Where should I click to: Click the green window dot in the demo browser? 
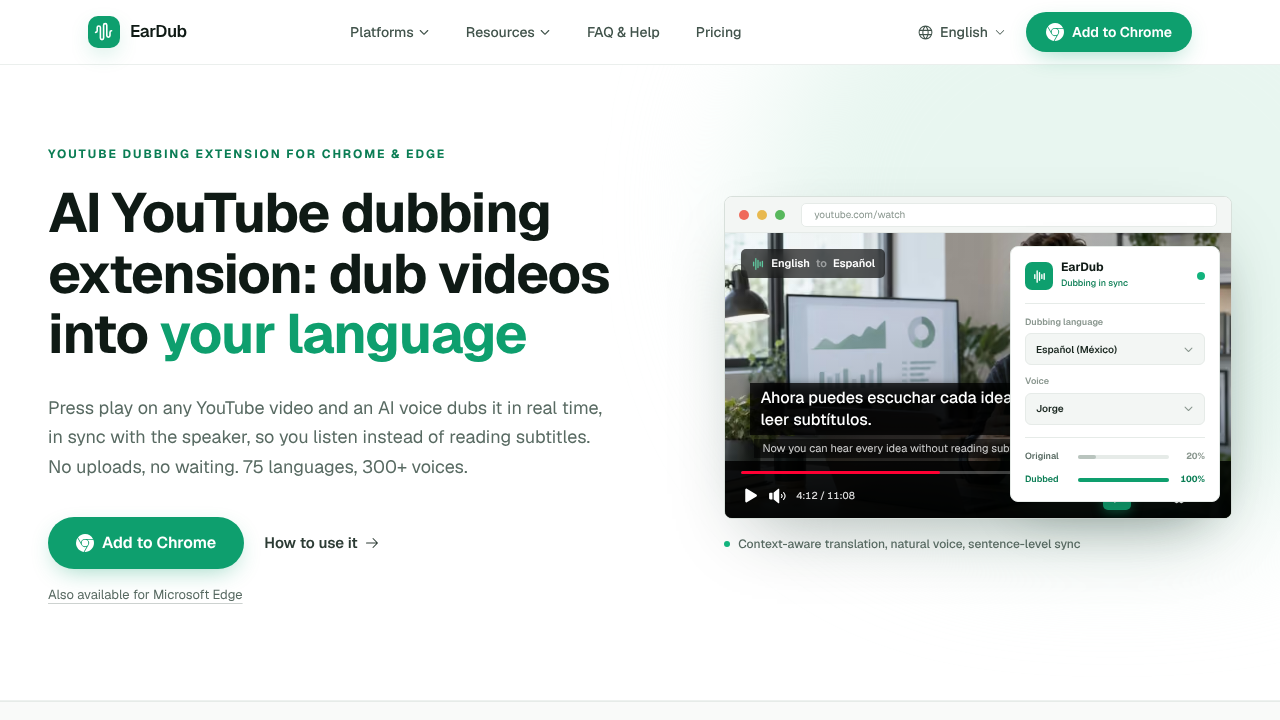click(780, 215)
